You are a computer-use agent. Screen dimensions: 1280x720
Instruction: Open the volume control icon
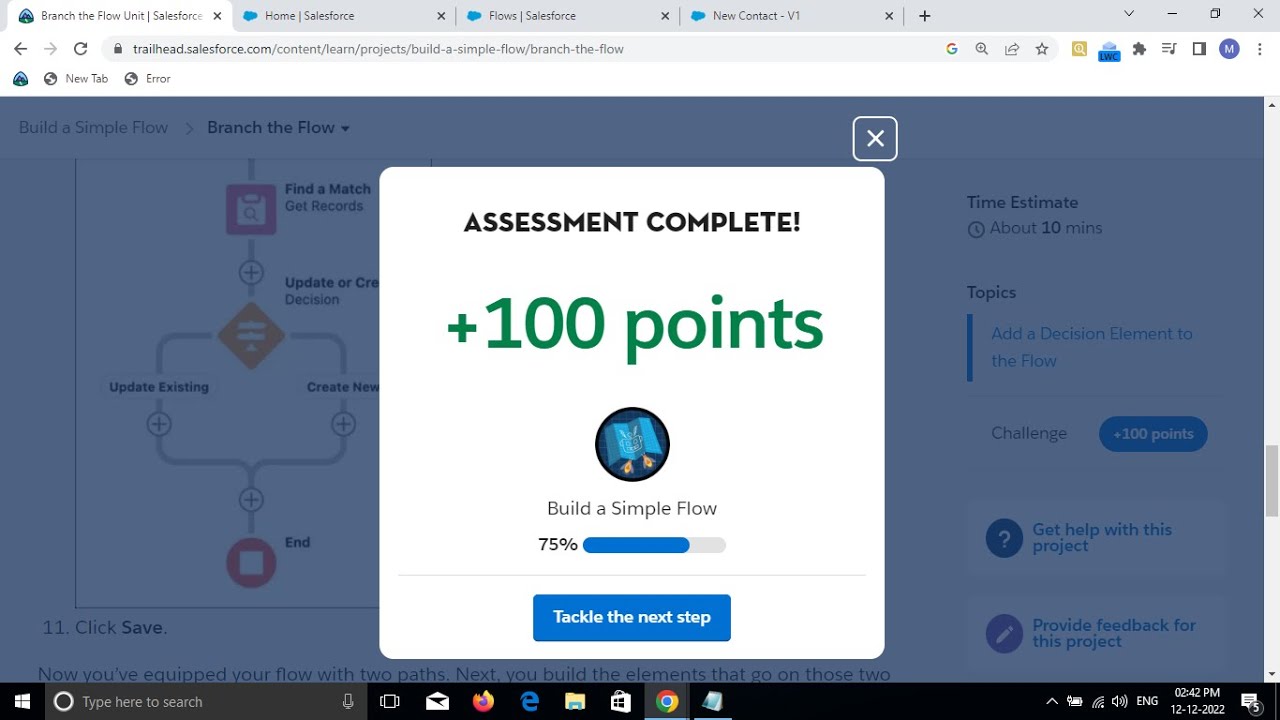tap(1120, 701)
